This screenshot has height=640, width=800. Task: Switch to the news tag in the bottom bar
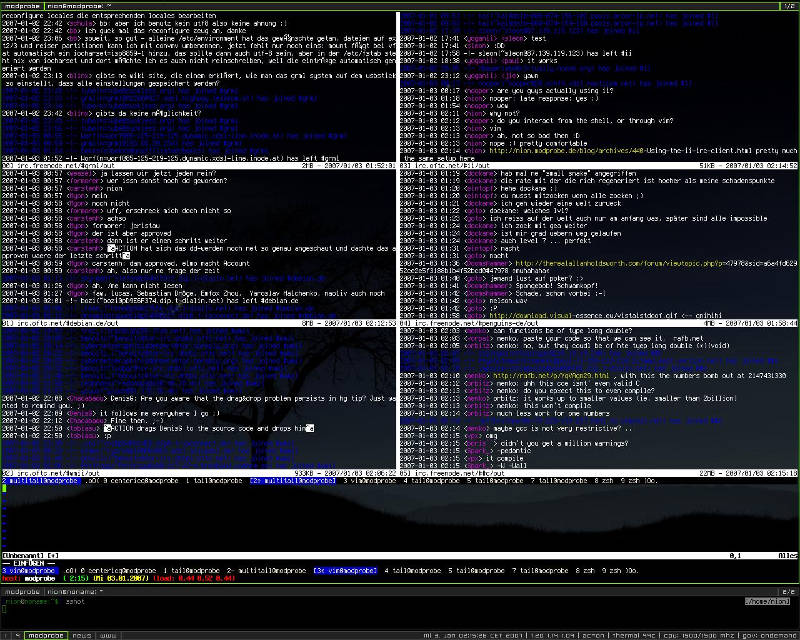coord(81,635)
